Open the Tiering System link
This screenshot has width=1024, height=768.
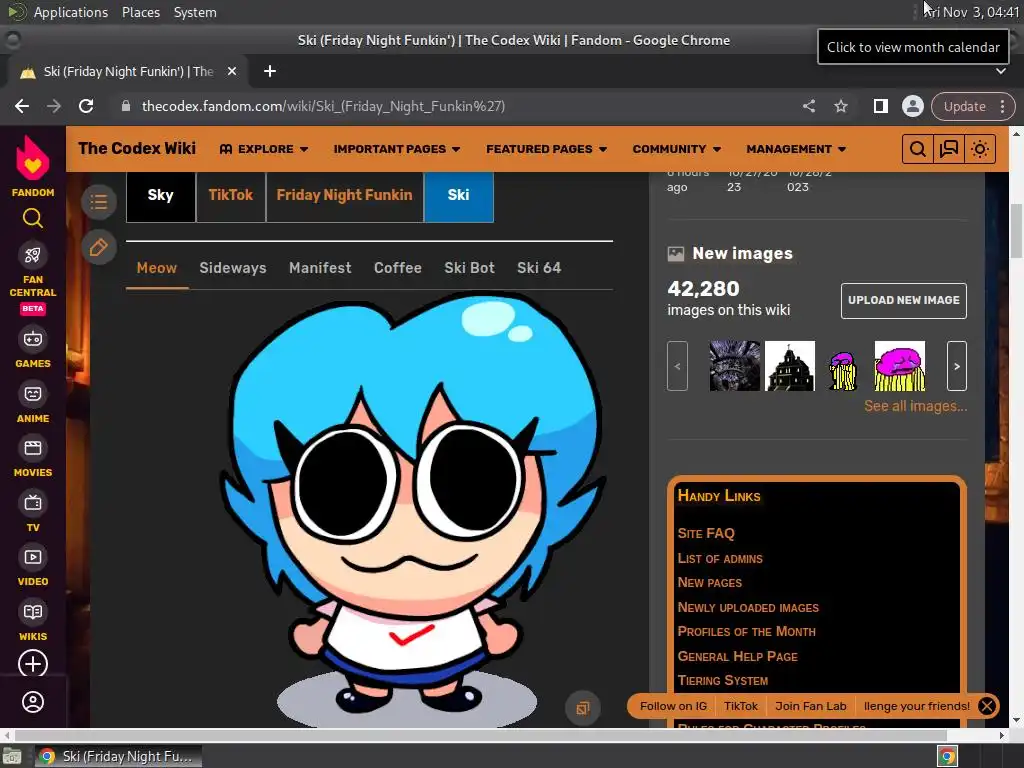pyautogui.click(x=722, y=680)
